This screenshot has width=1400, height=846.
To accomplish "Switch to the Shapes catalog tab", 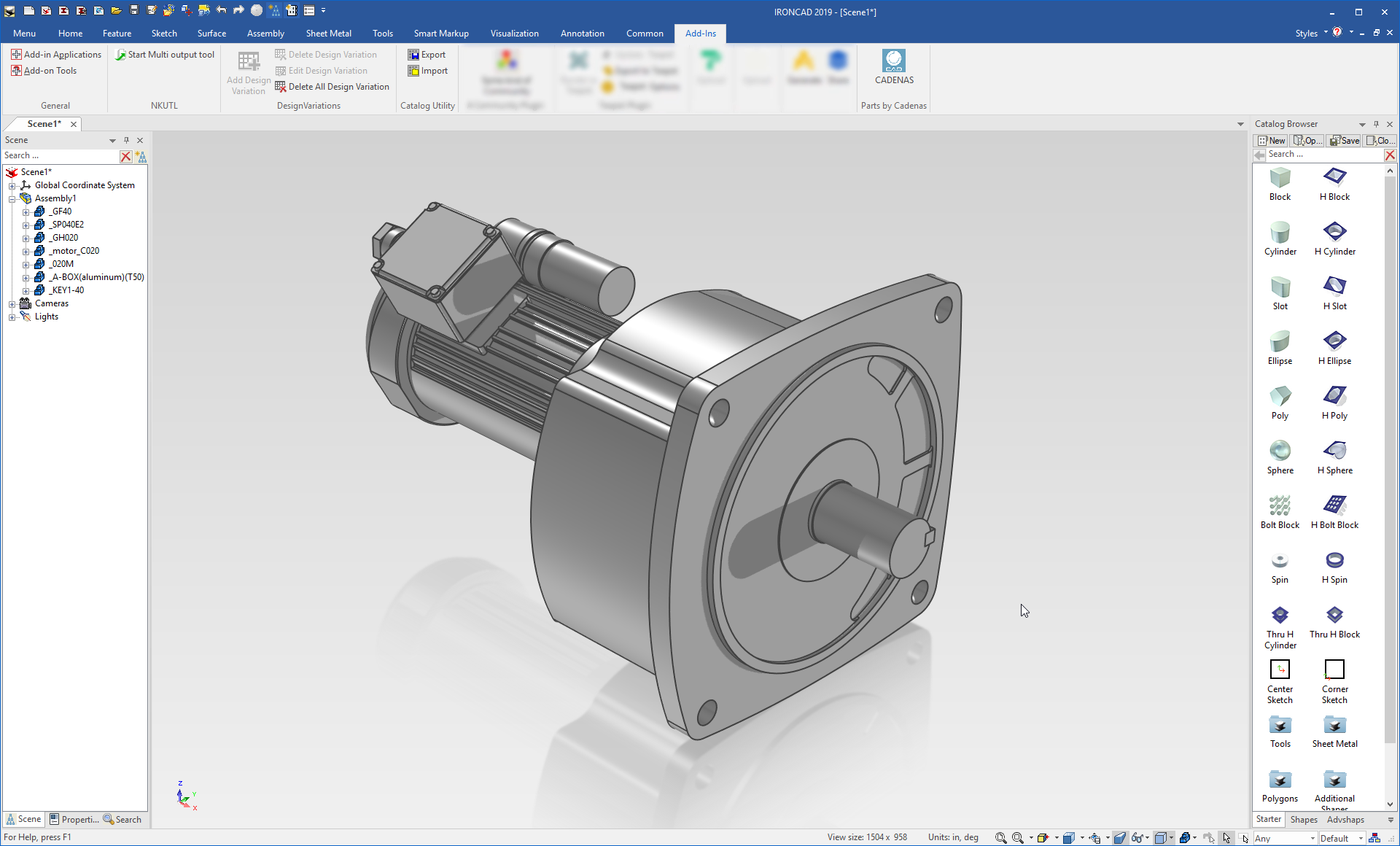I will point(1304,819).
